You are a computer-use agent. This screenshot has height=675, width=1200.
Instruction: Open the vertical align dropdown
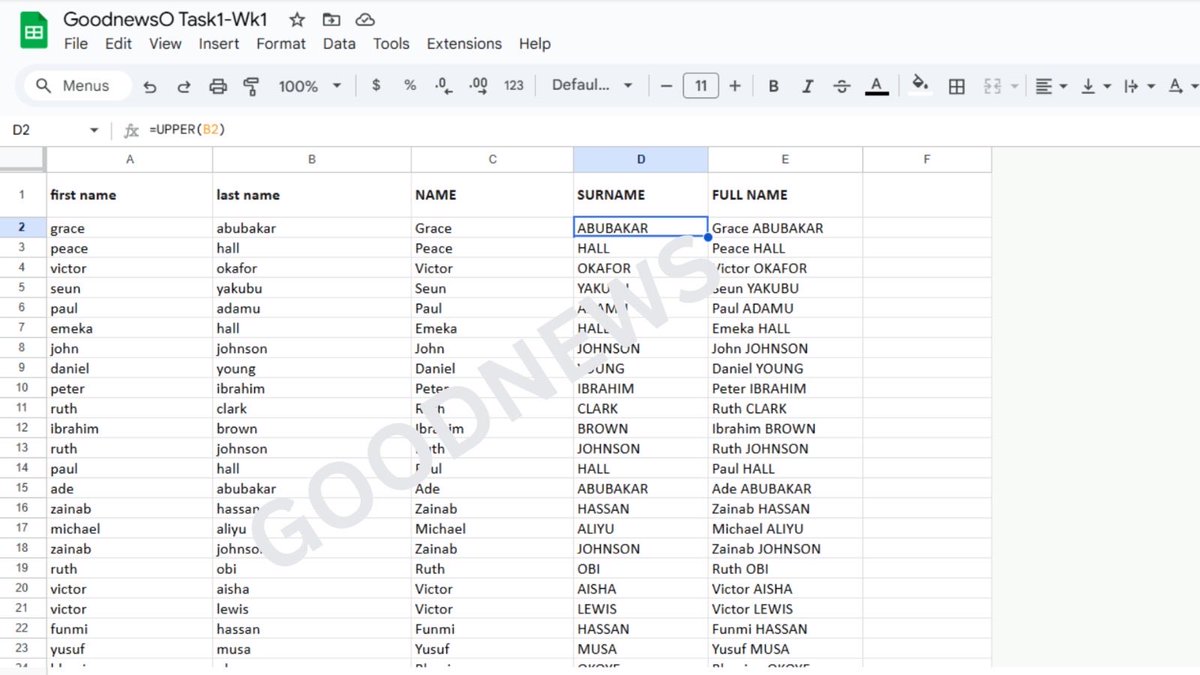(1095, 86)
